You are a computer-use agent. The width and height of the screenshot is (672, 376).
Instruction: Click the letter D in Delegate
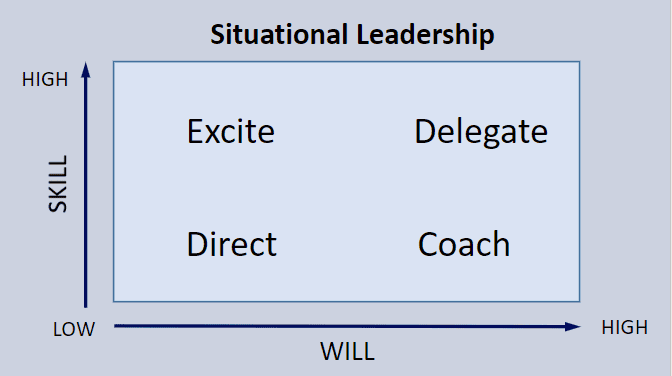(425, 131)
